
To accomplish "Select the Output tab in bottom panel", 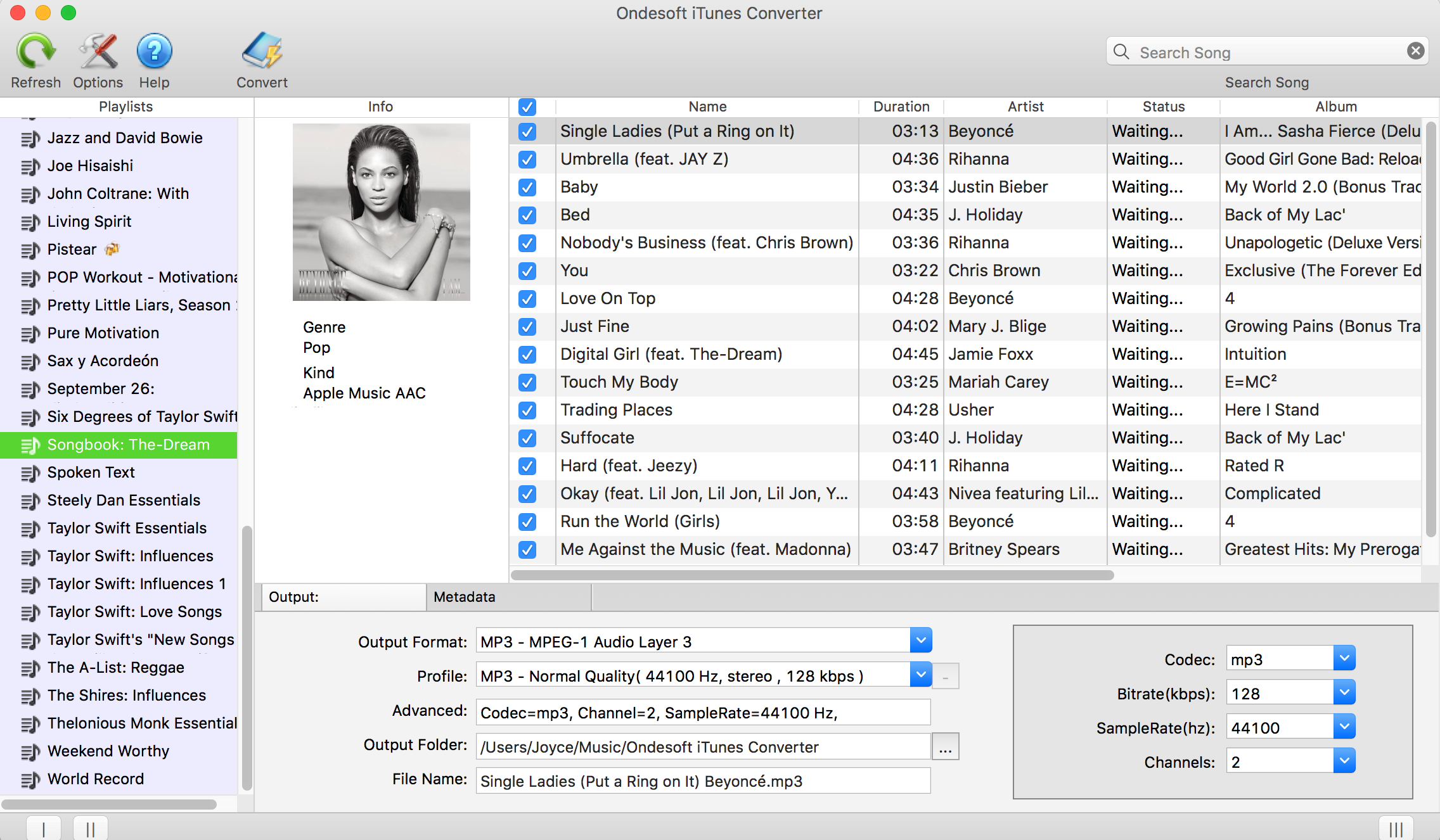I will tap(340, 596).
